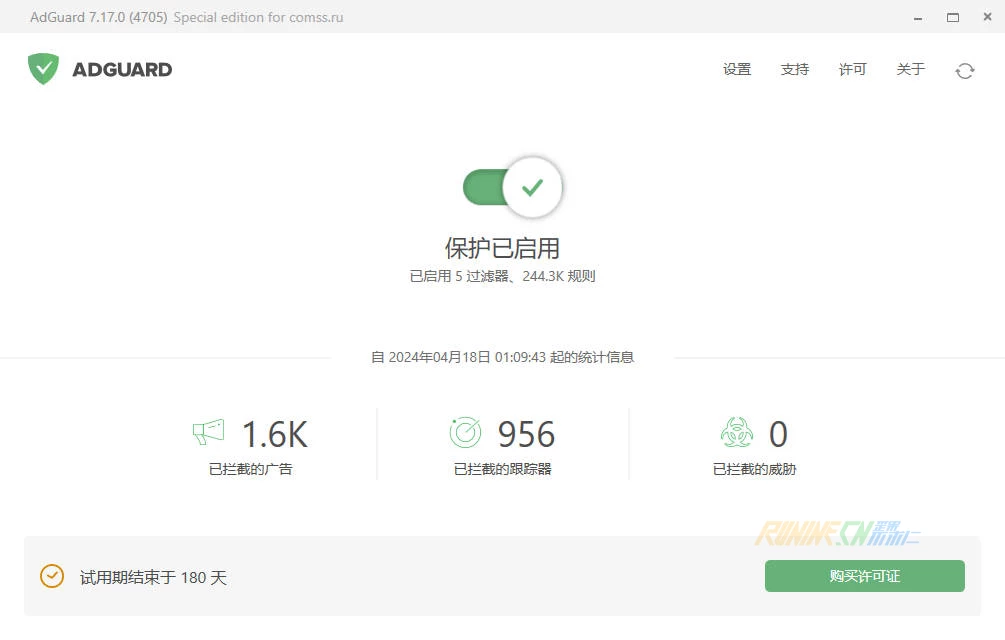Open the 支持 support menu

click(x=795, y=69)
